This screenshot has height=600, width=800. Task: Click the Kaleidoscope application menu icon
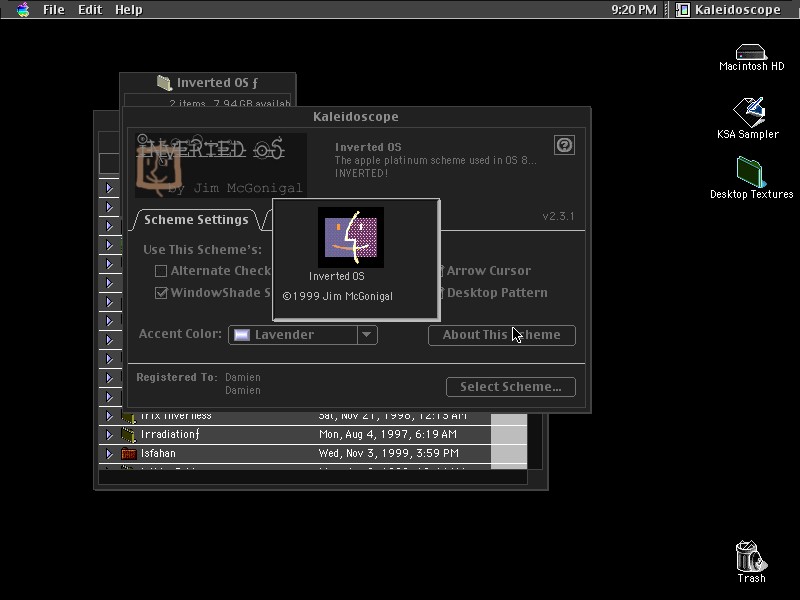pos(683,9)
